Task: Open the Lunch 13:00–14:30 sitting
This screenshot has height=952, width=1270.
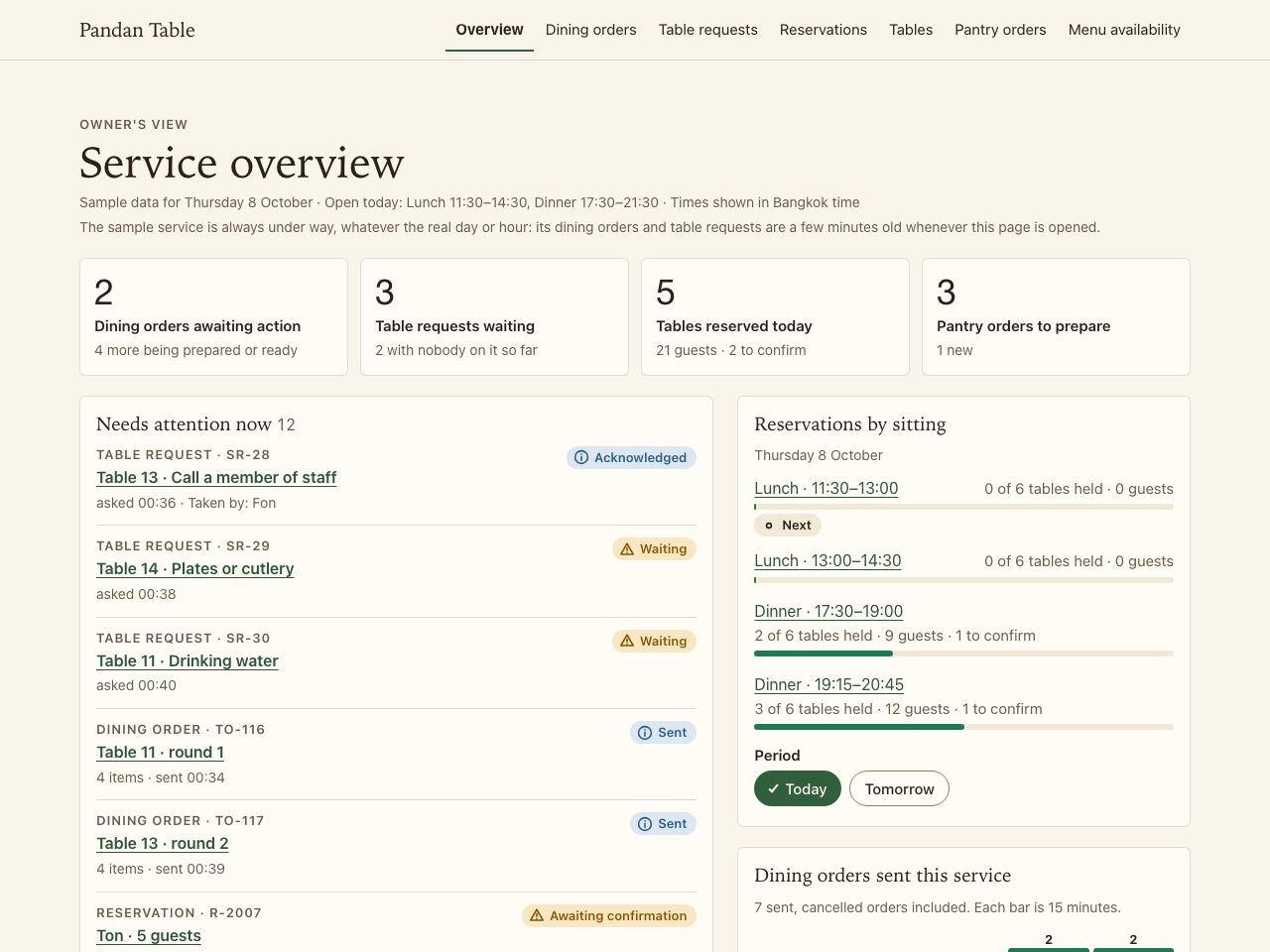Action: pyautogui.click(x=827, y=561)
